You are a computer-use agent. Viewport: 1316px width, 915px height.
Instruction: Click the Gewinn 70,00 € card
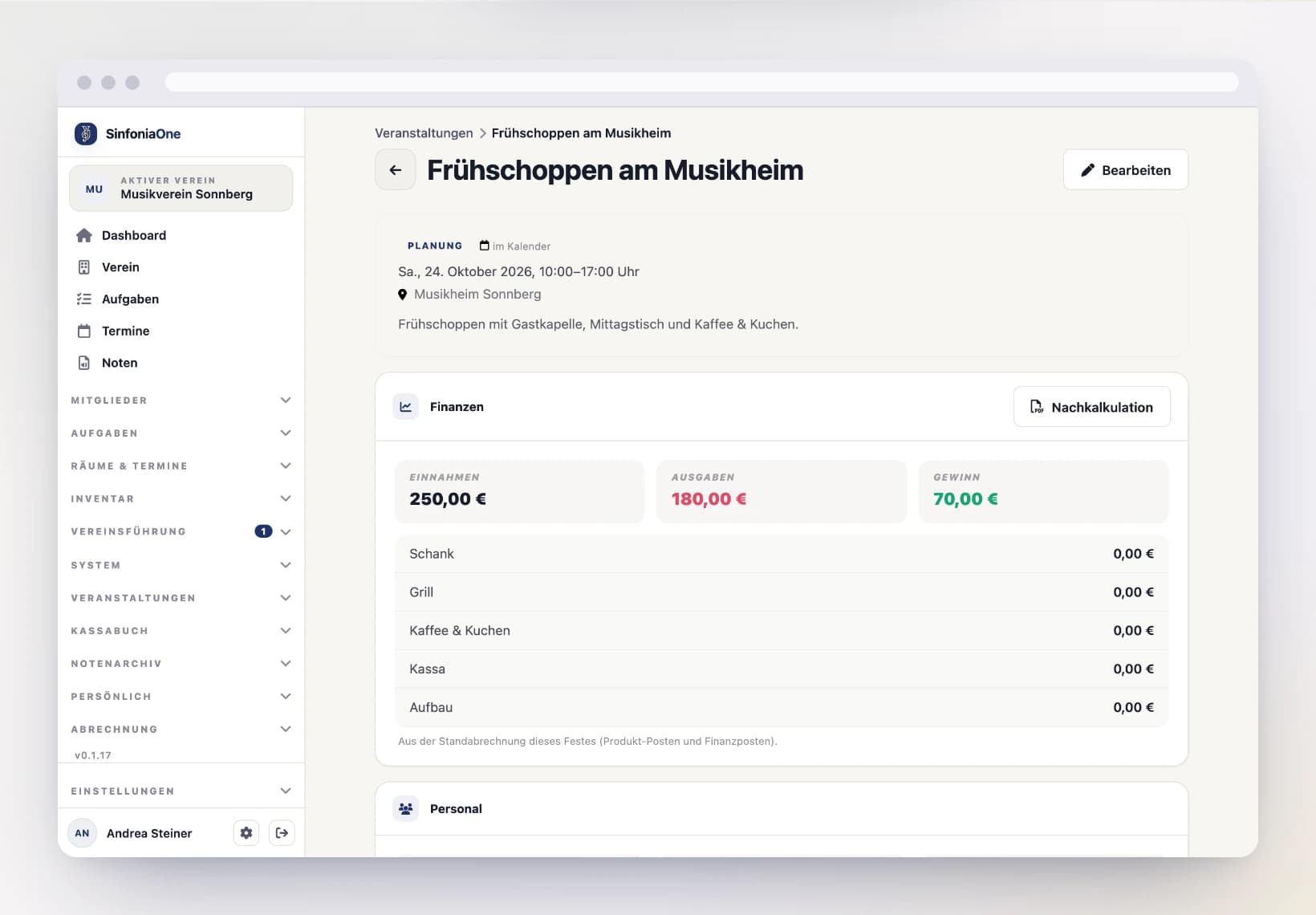coord(1044,491)
